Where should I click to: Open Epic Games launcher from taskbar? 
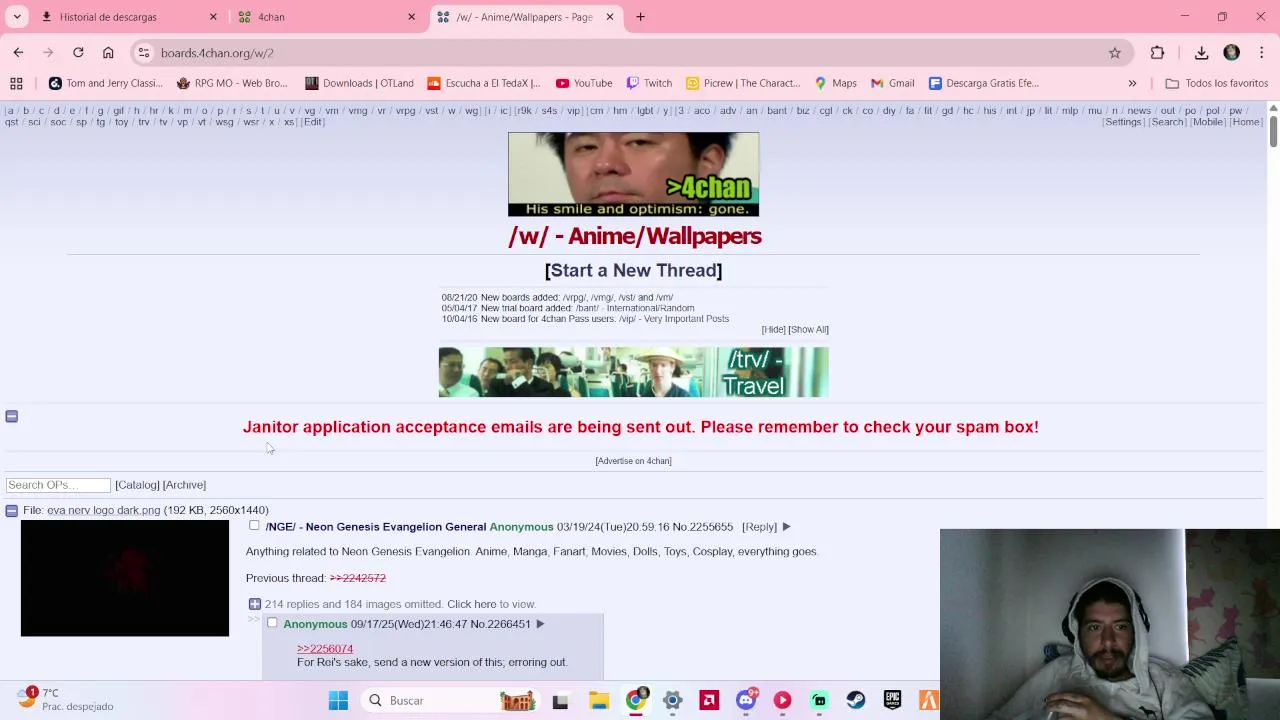click(892, 701)
